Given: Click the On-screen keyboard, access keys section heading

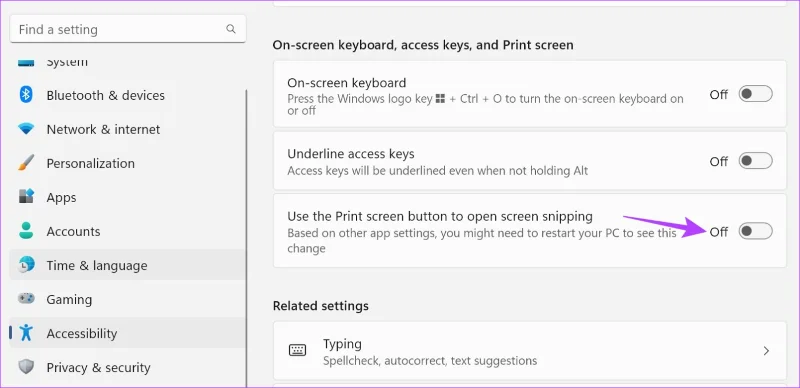Looking at the screenshot, I should click(423, 45).
